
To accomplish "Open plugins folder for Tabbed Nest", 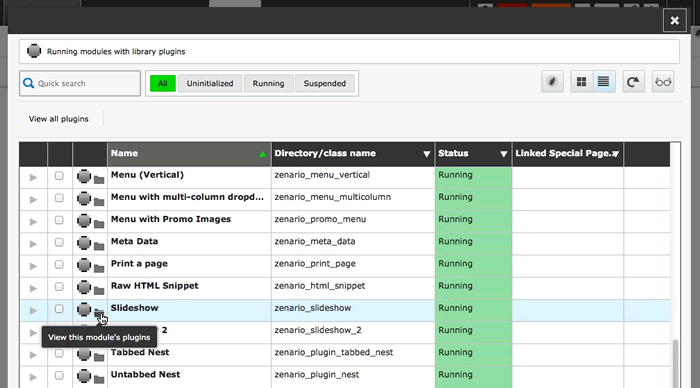I will (99, 357).
